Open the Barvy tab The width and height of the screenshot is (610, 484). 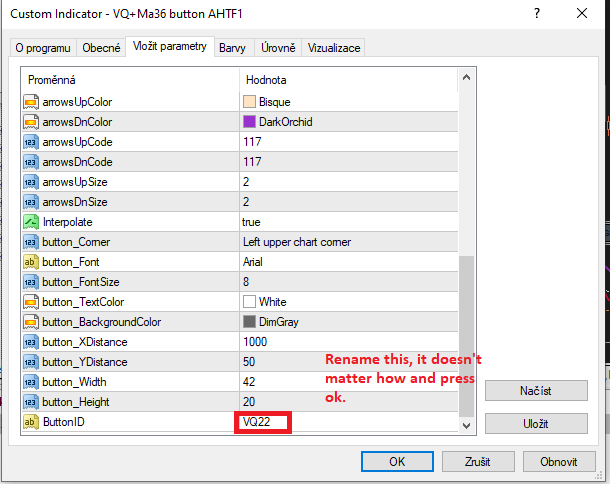click(232, 48)
